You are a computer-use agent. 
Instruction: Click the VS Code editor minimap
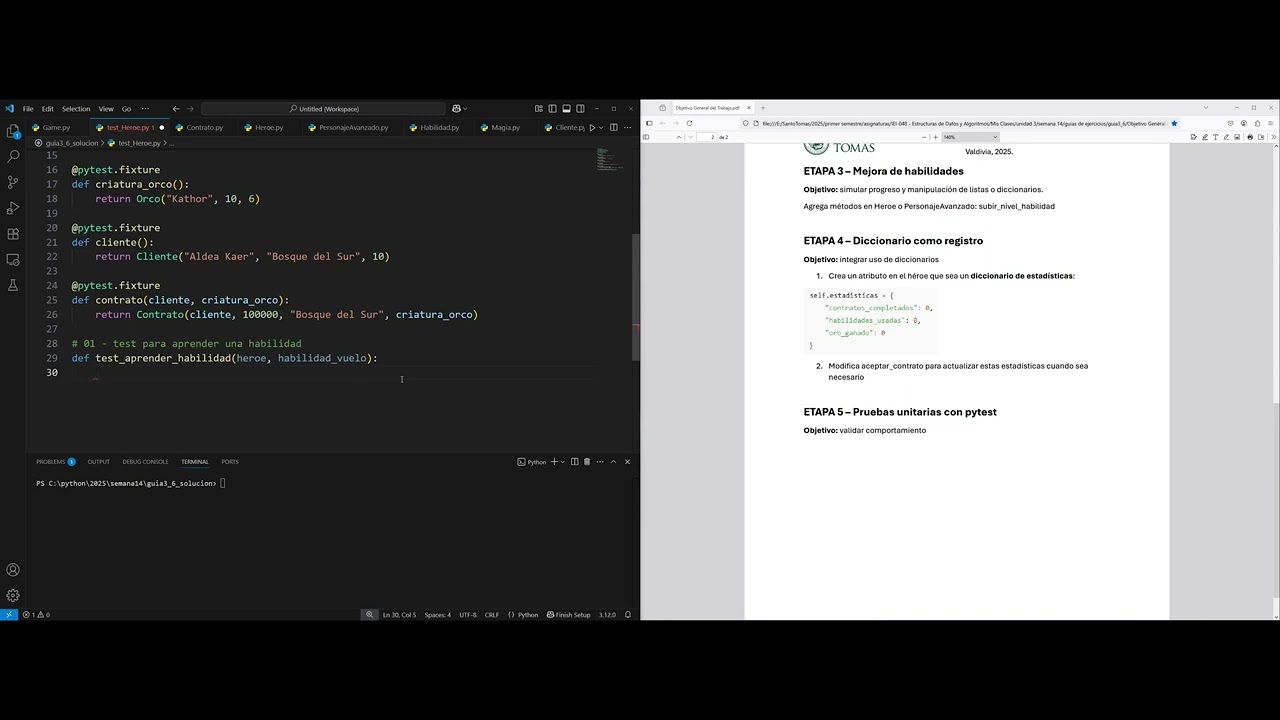[x=611, y=160]
